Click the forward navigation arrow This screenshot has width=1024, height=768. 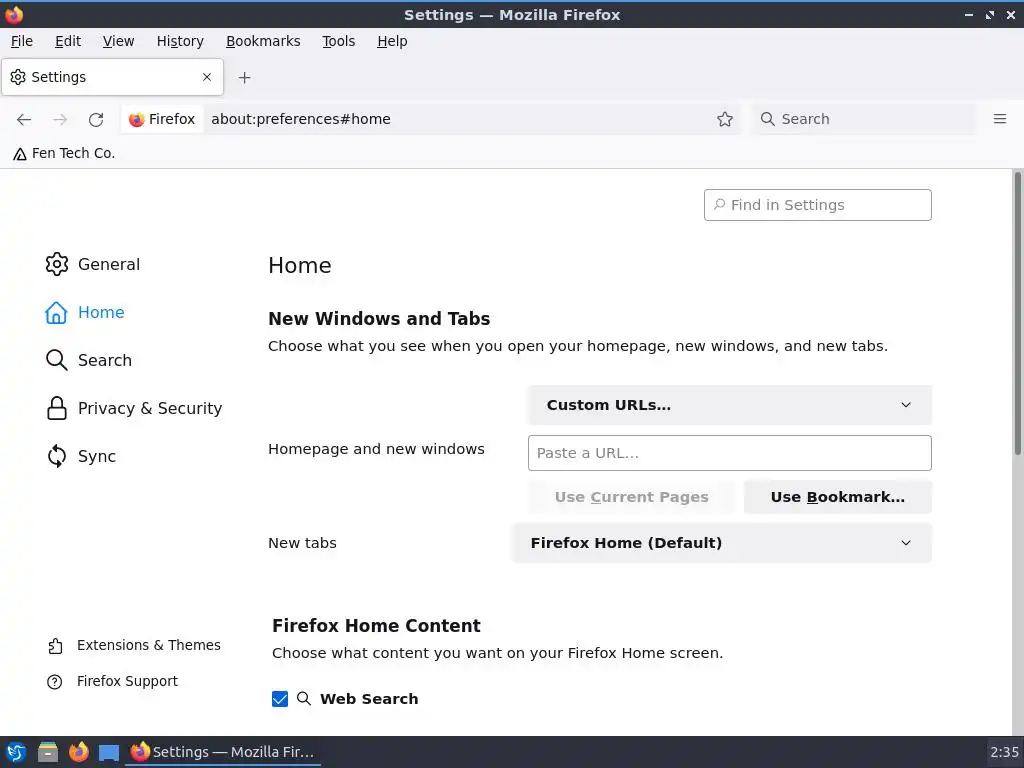click(x=60, y=120)
